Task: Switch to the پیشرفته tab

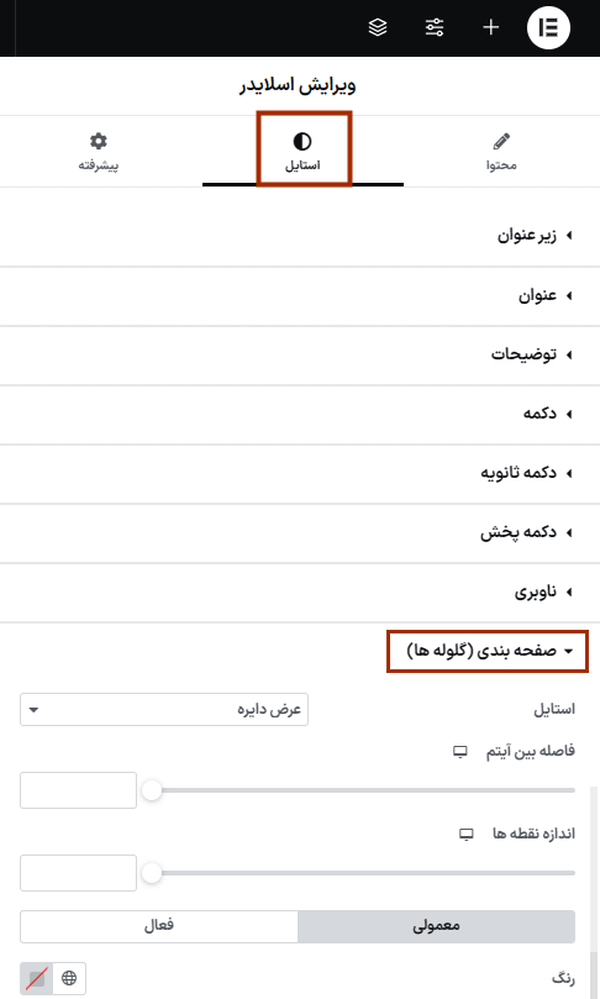Action: click(x=98, y=150)
